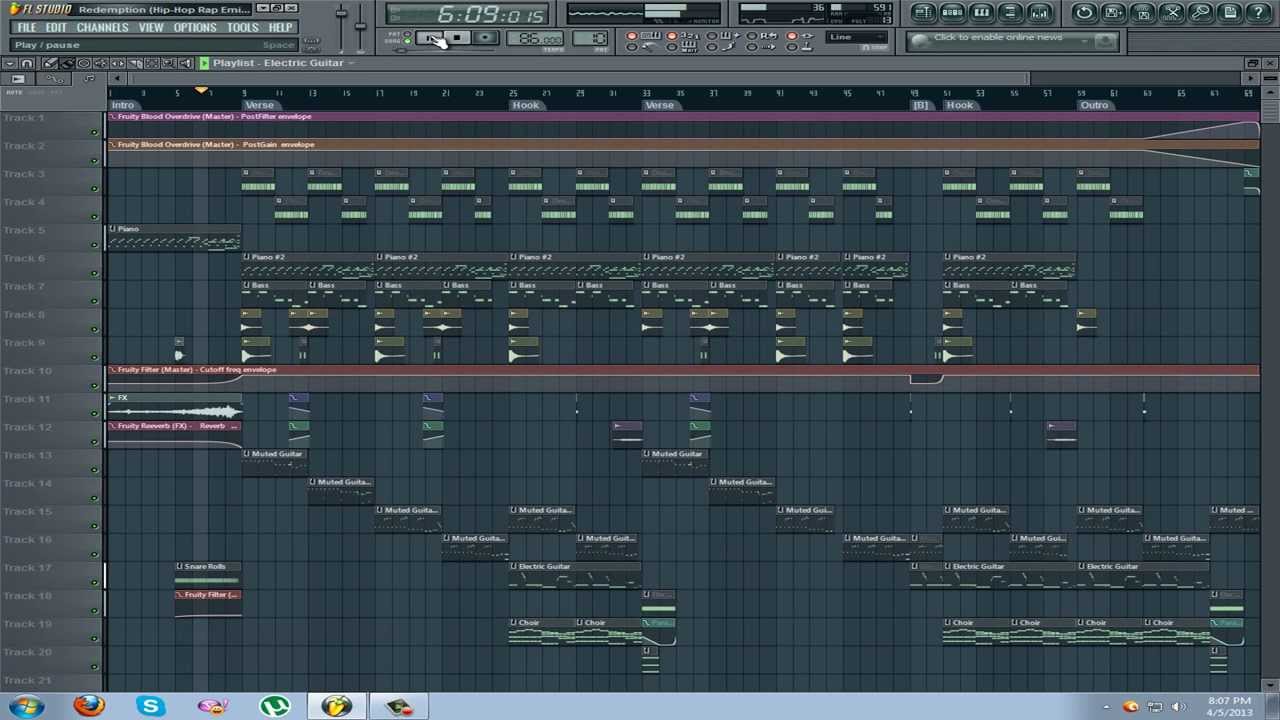
Task: Open the Browser view icon
Action: pos(1010,13)
